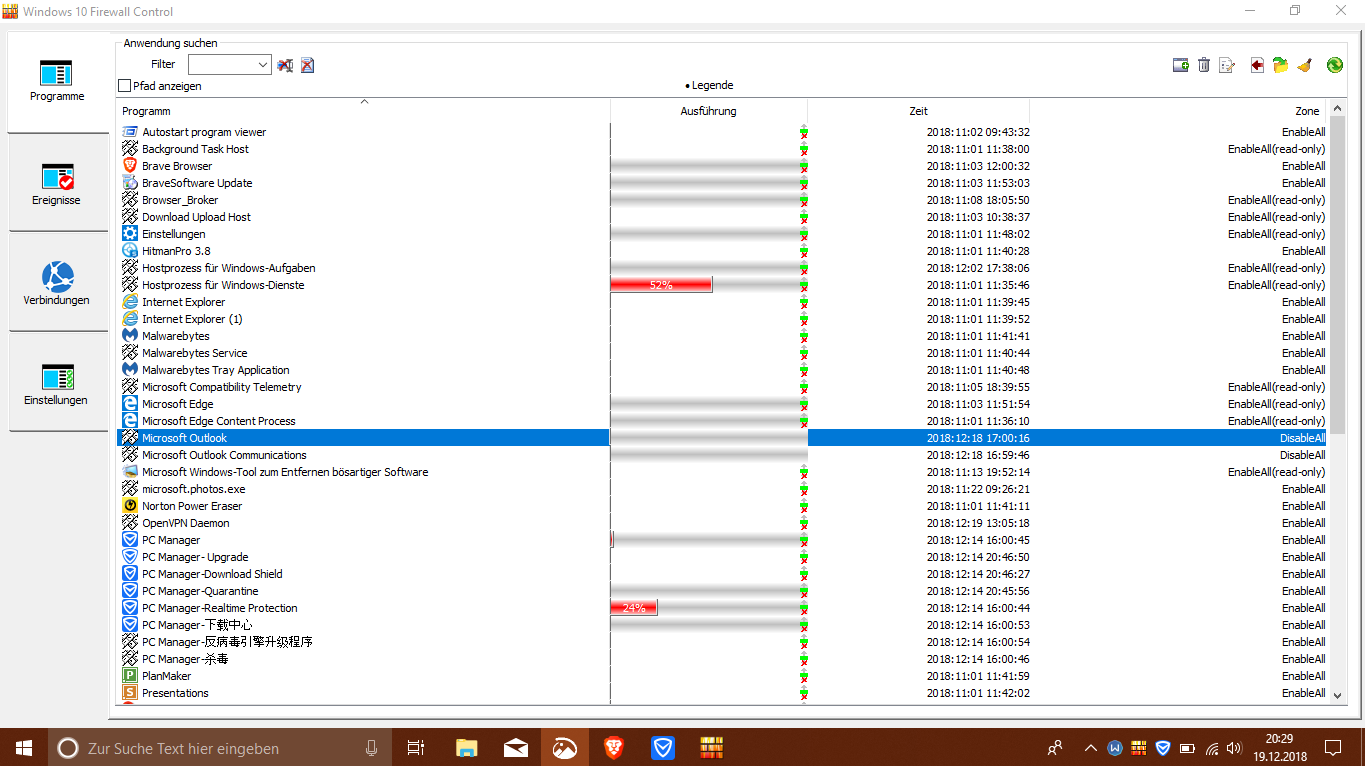Click the Einstellungen gear icon in list

130,234
